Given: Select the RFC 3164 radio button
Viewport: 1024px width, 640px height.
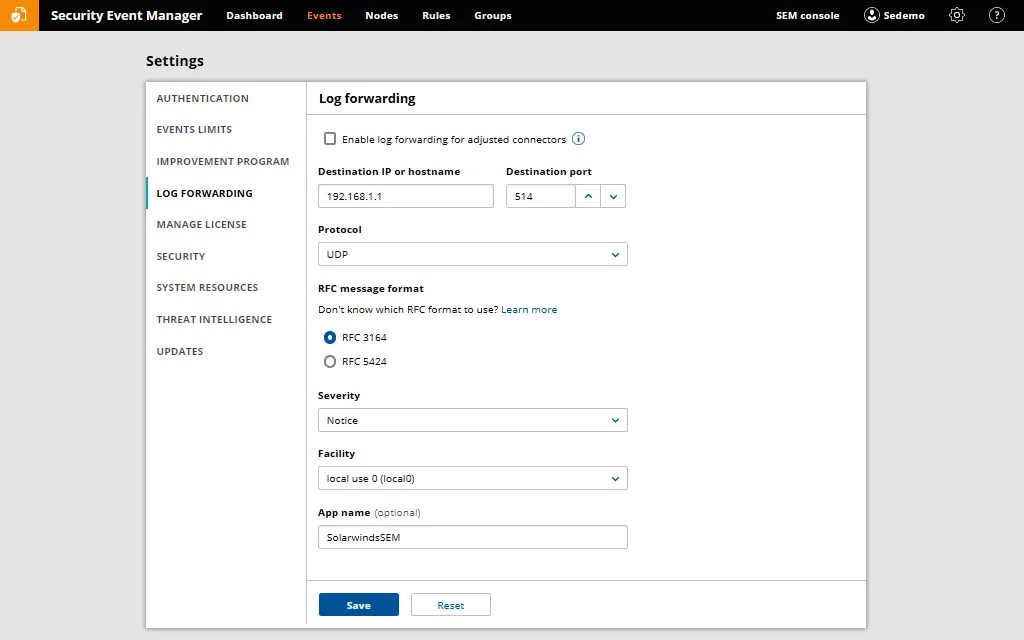Looking at the screenshot, I should (x=330, y=338).
